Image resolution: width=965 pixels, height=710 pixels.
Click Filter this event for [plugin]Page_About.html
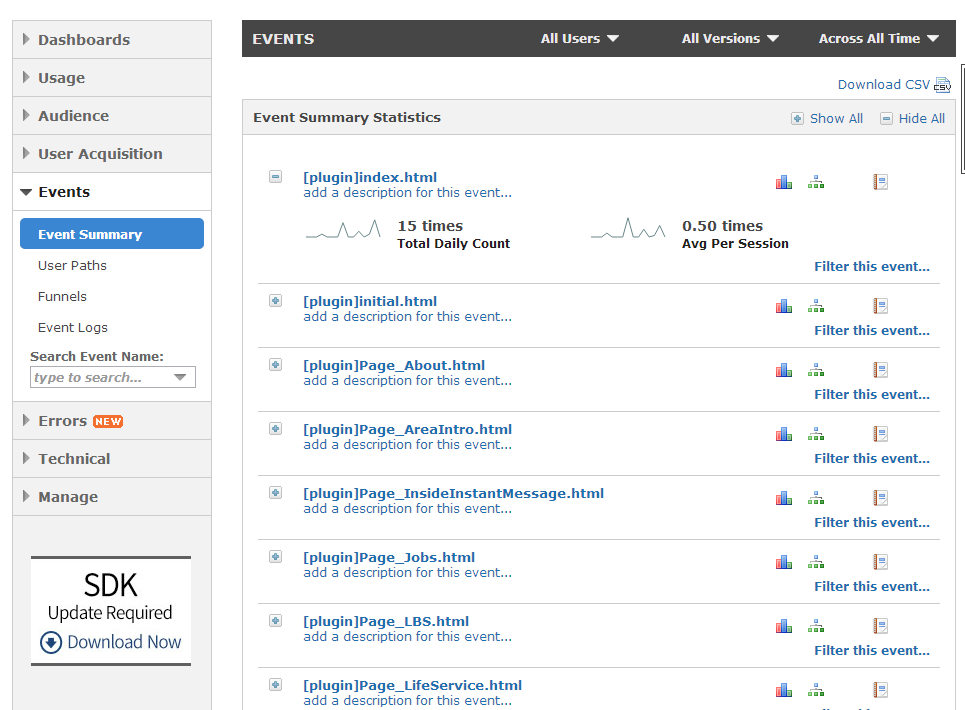(x=871, y=395)
